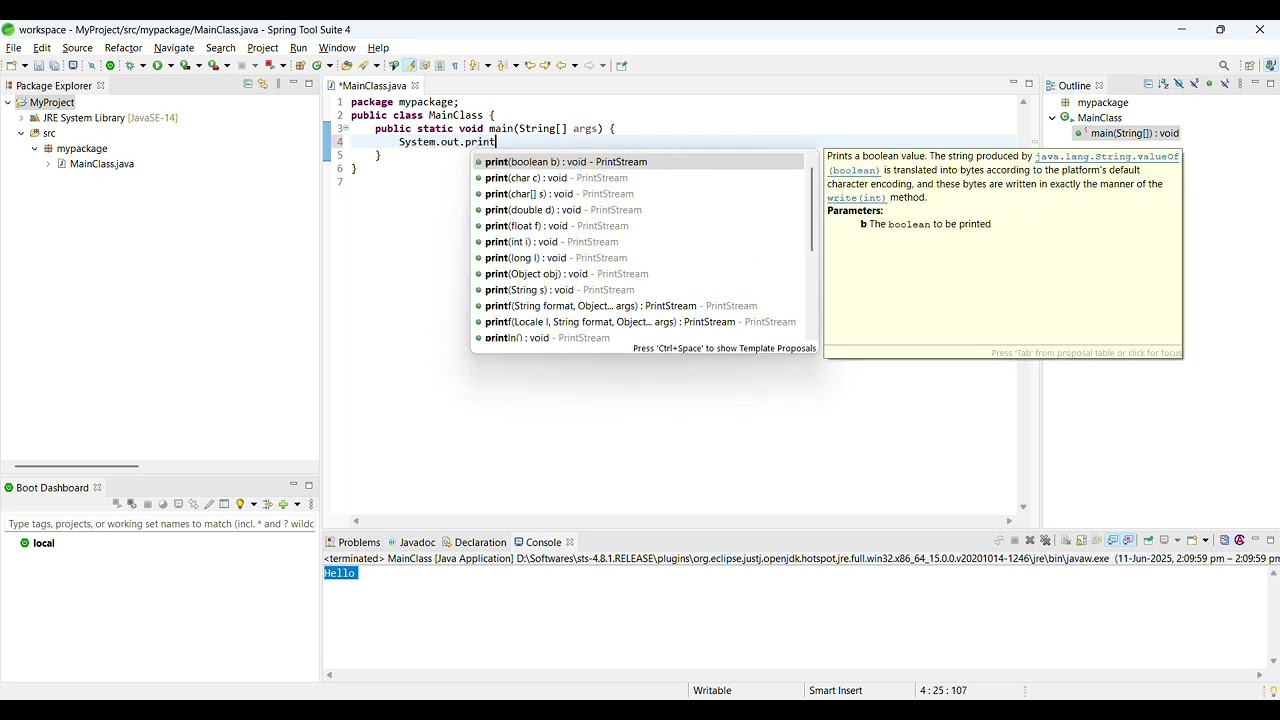Open the Run button dropdown arrow
Screen dimensions: 1280x720
click(x=171, y=66)
